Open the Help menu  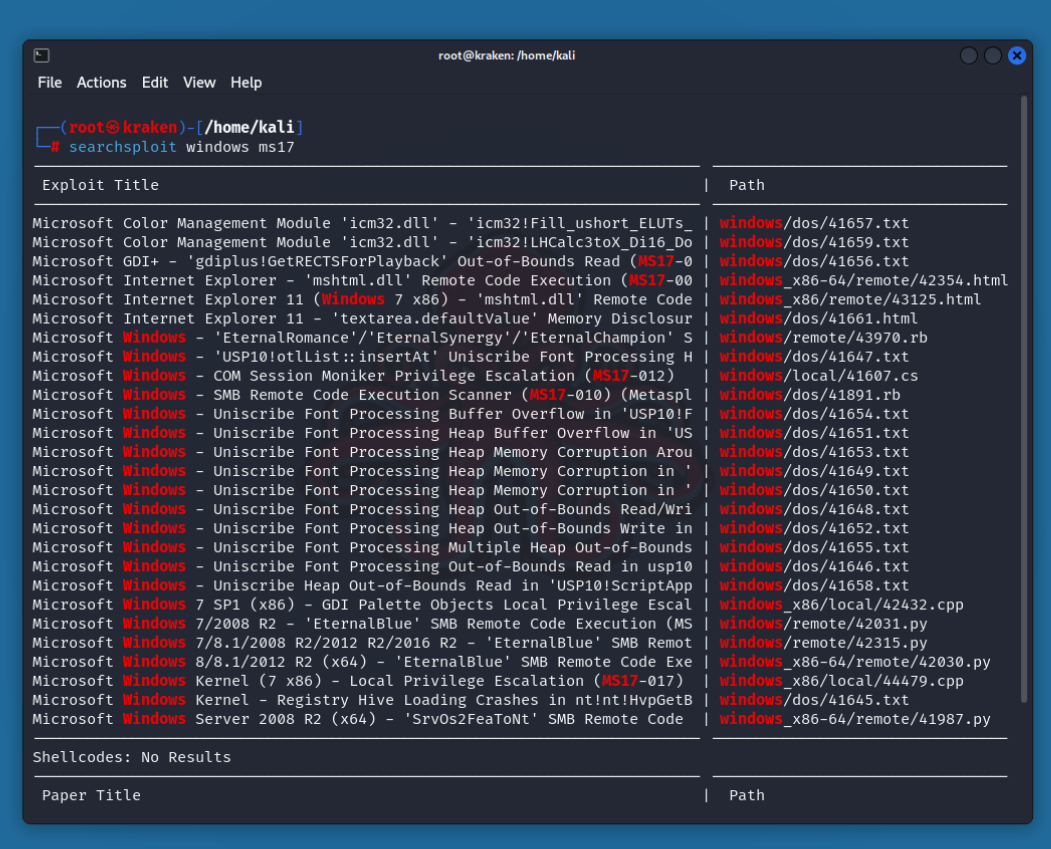click(x=246, y=83)
